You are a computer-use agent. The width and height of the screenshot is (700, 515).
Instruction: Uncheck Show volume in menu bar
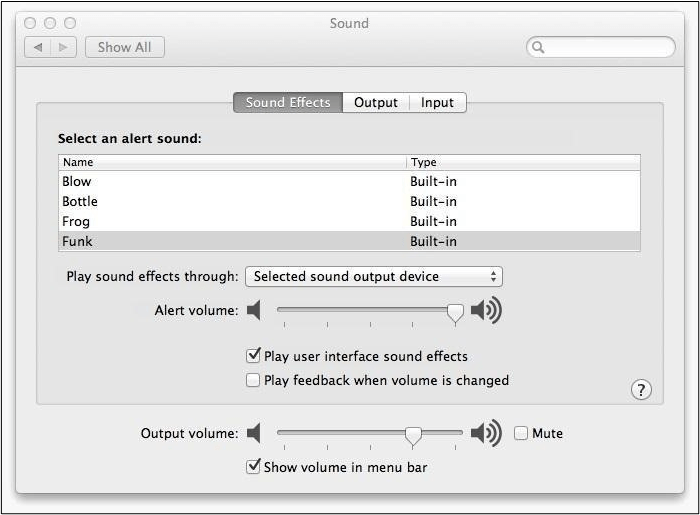point(253,466)
